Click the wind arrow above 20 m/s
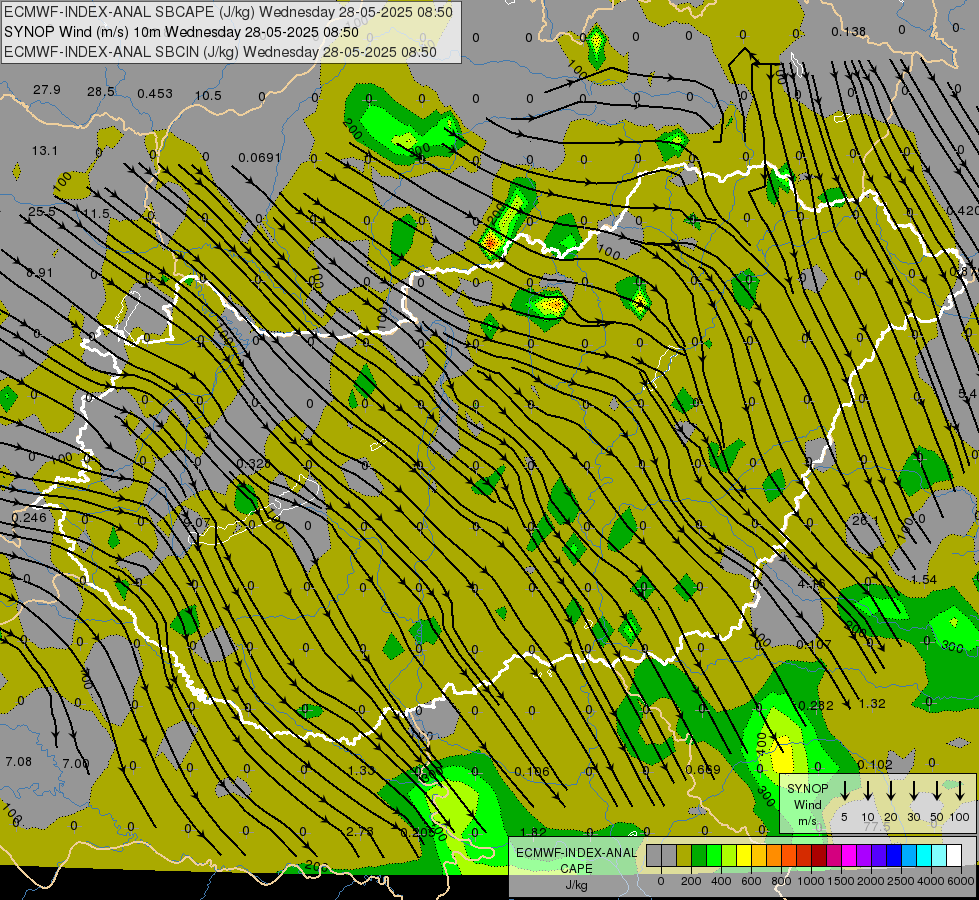 click(x=891, y=790)
